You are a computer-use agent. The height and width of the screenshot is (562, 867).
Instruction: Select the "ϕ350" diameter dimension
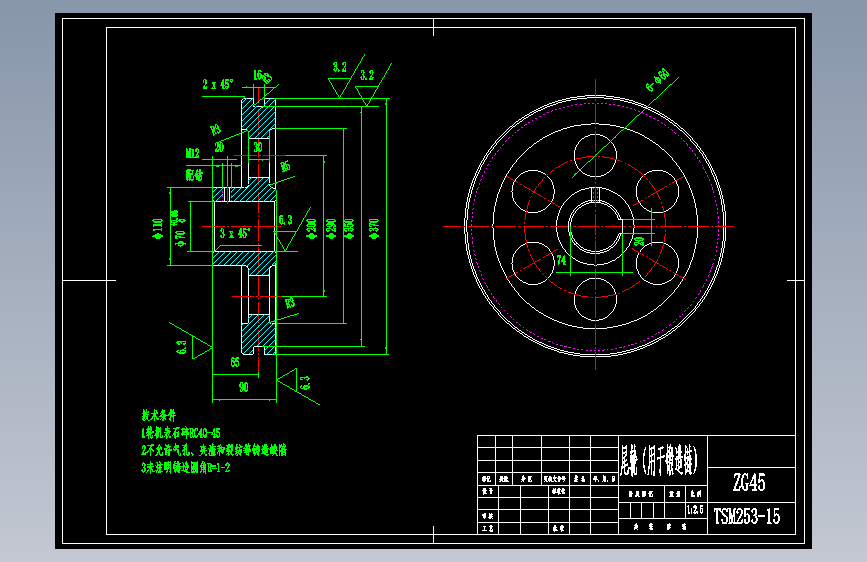coord(349,228)
